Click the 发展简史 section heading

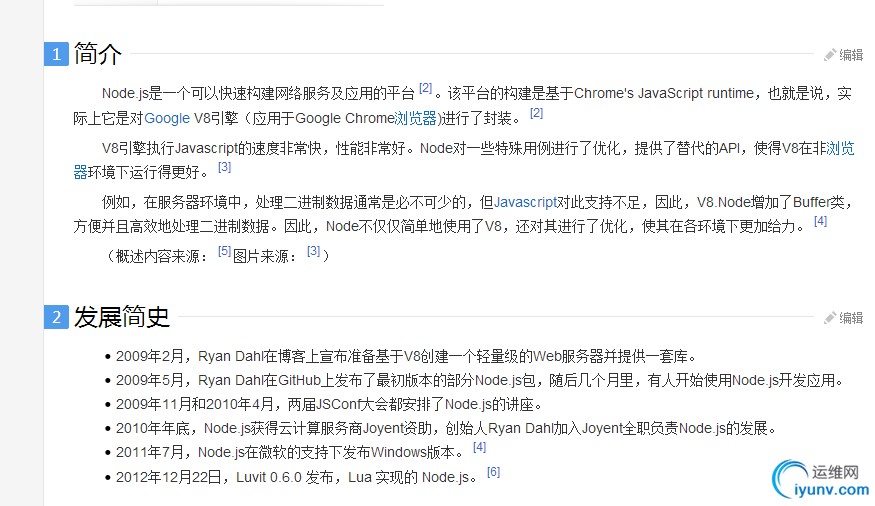(x=122, y=317)
